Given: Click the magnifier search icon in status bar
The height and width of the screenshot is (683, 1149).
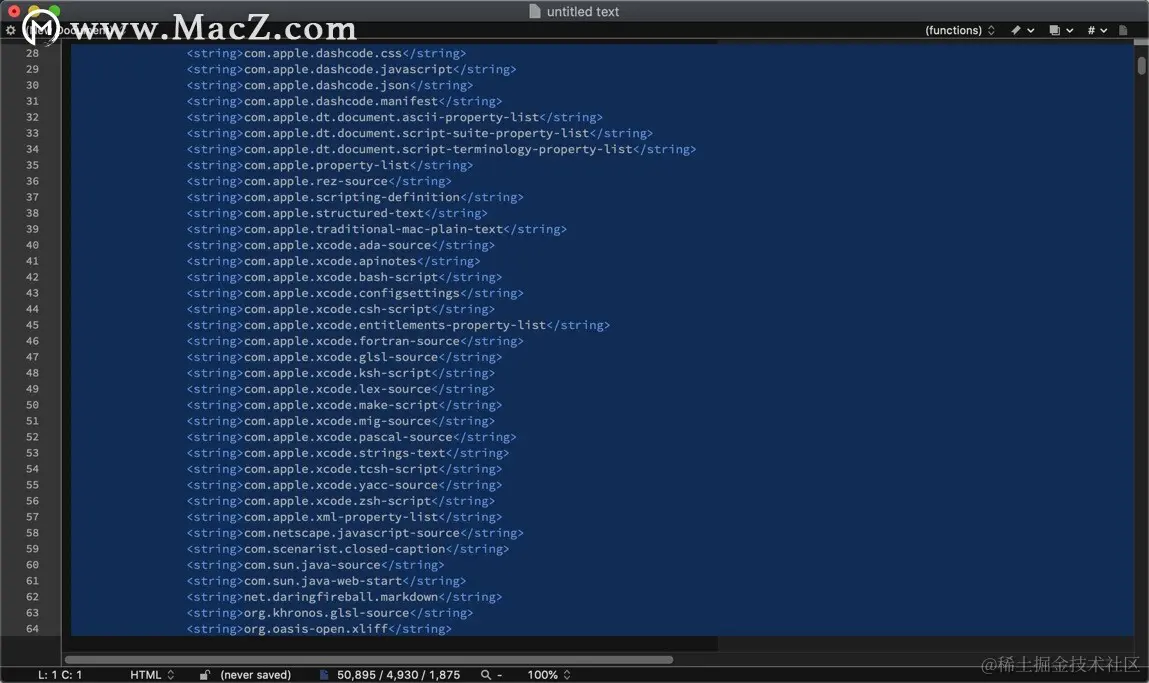Looking at the screenshot, I should (x=486, y=674).
